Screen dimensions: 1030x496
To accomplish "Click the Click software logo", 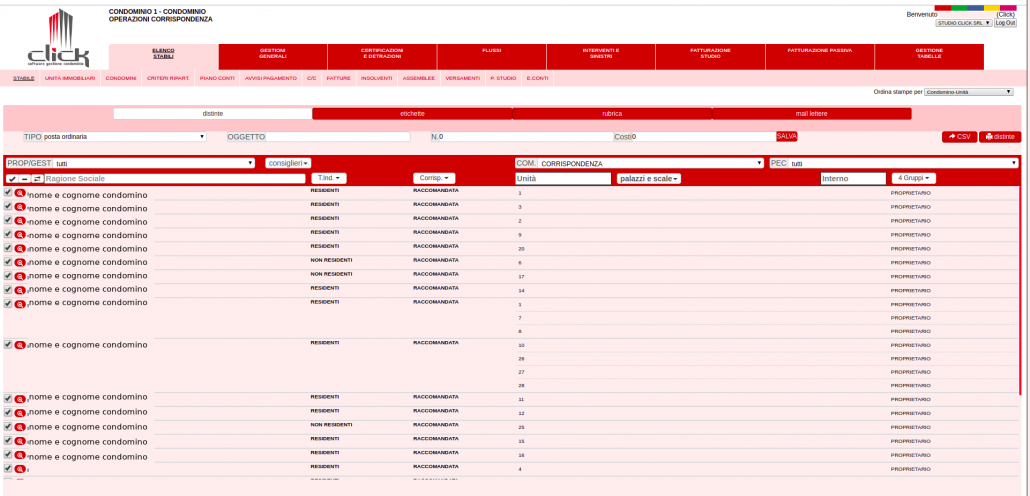I will click(58, 37).
